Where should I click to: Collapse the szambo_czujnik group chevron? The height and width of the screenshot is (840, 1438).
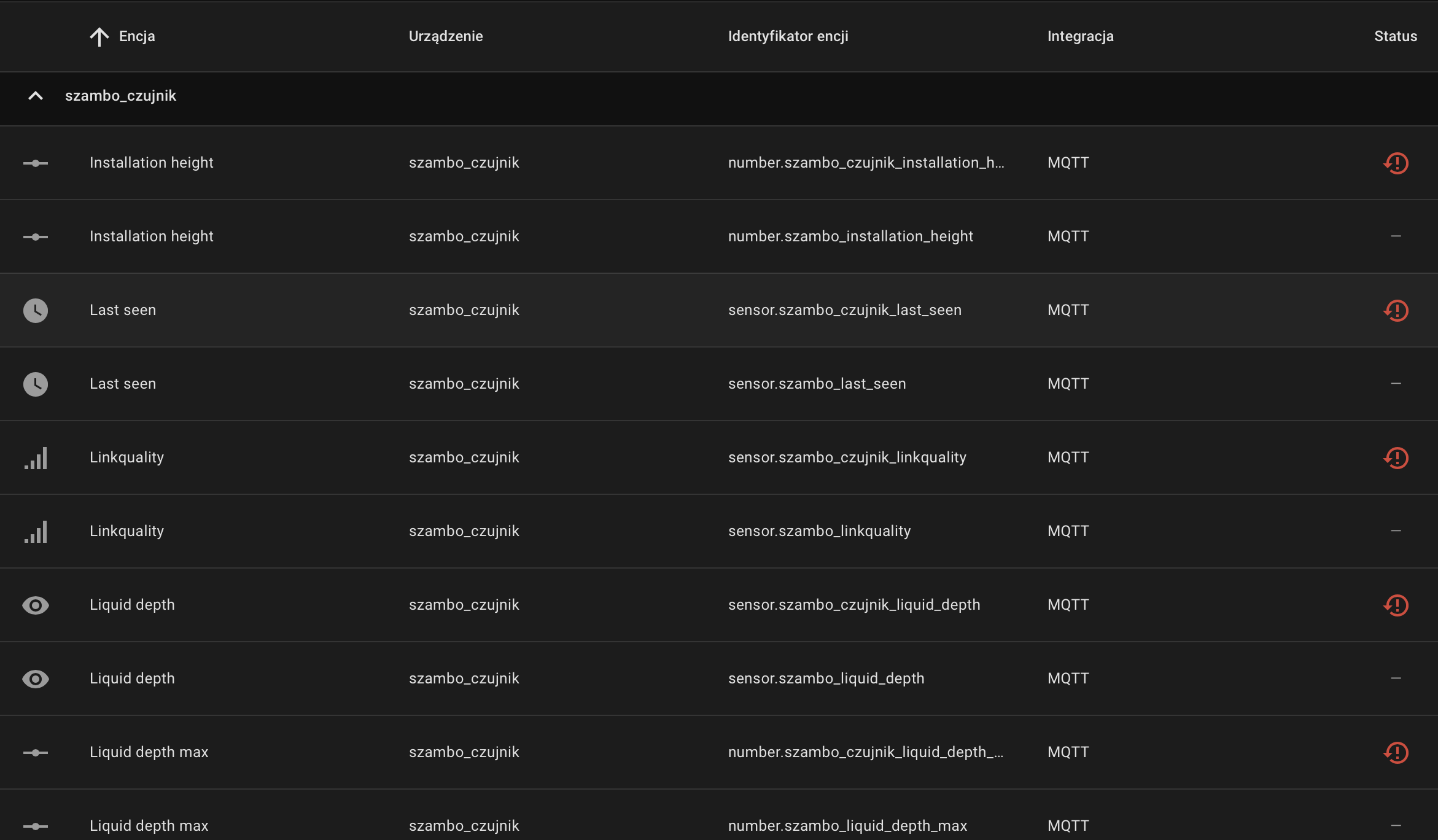click(x=36, y=96)
